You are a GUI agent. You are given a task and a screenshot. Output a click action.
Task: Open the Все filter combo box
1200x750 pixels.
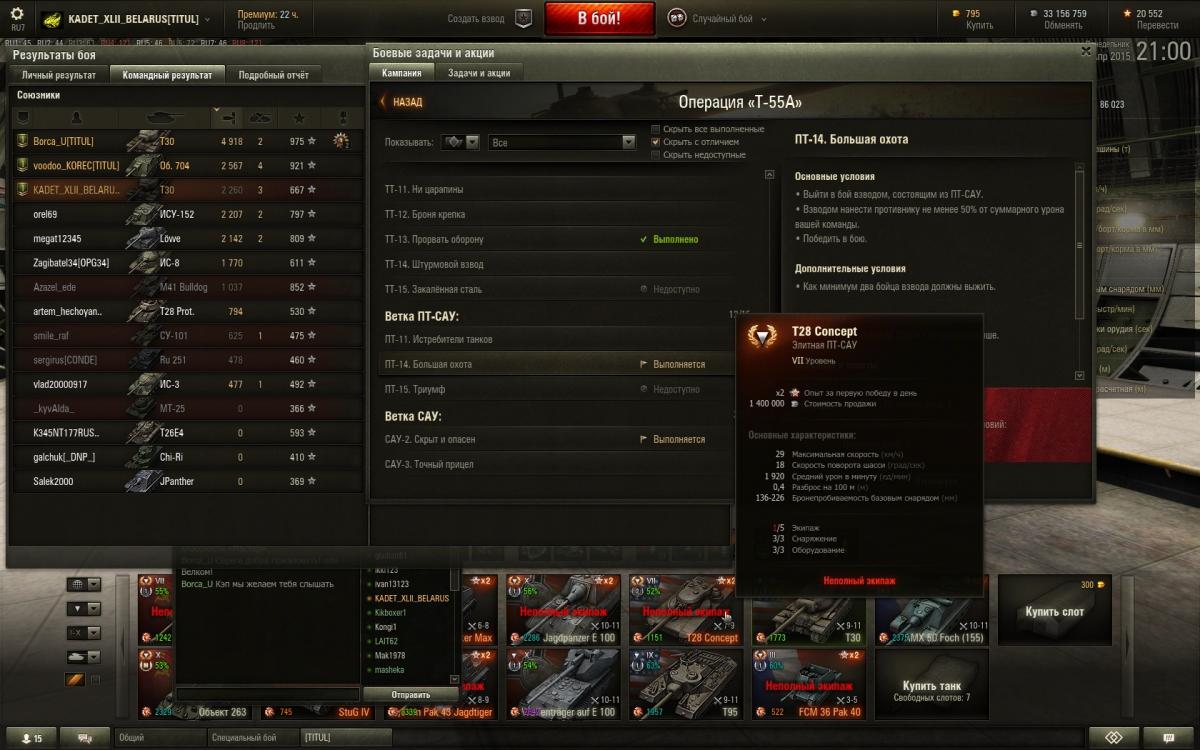point(562,143)
